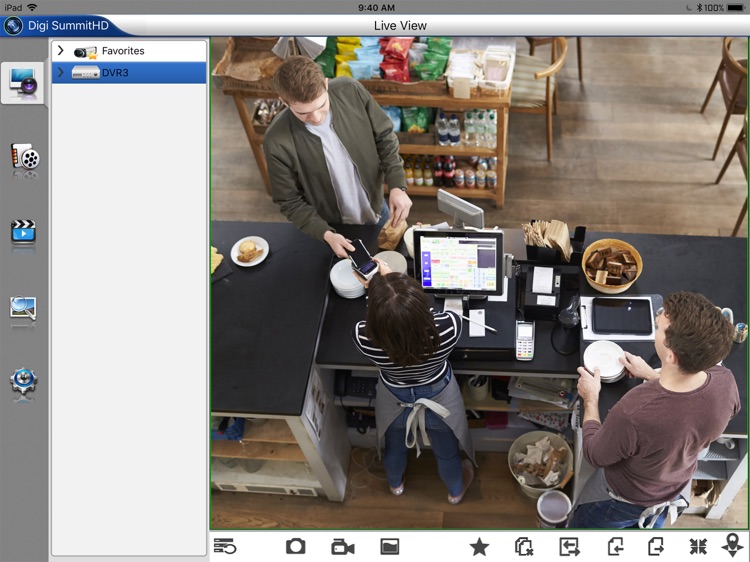Click the list-return icon at toolbar's left end
The image size is (750, 562).
(x=225, y=546)
